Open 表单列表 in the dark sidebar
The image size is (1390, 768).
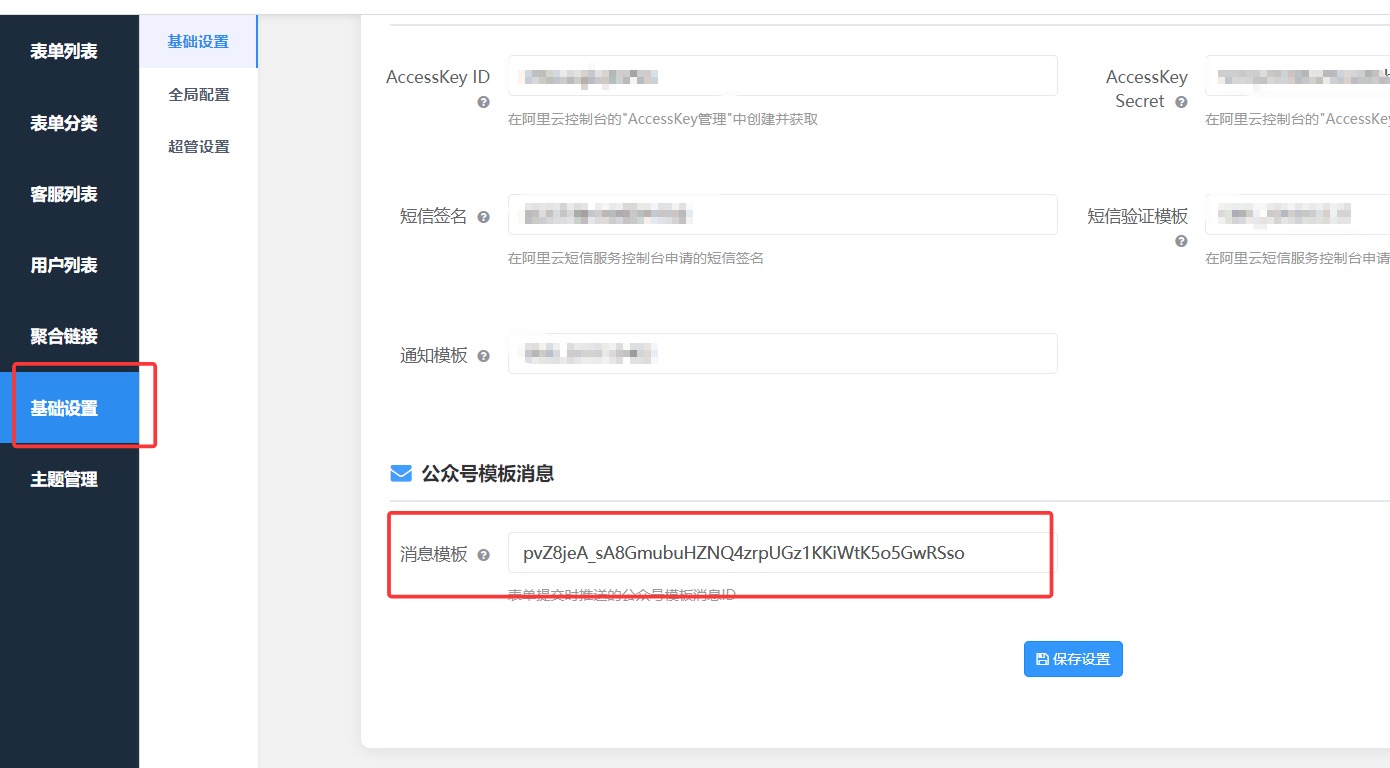pos(64,52)
